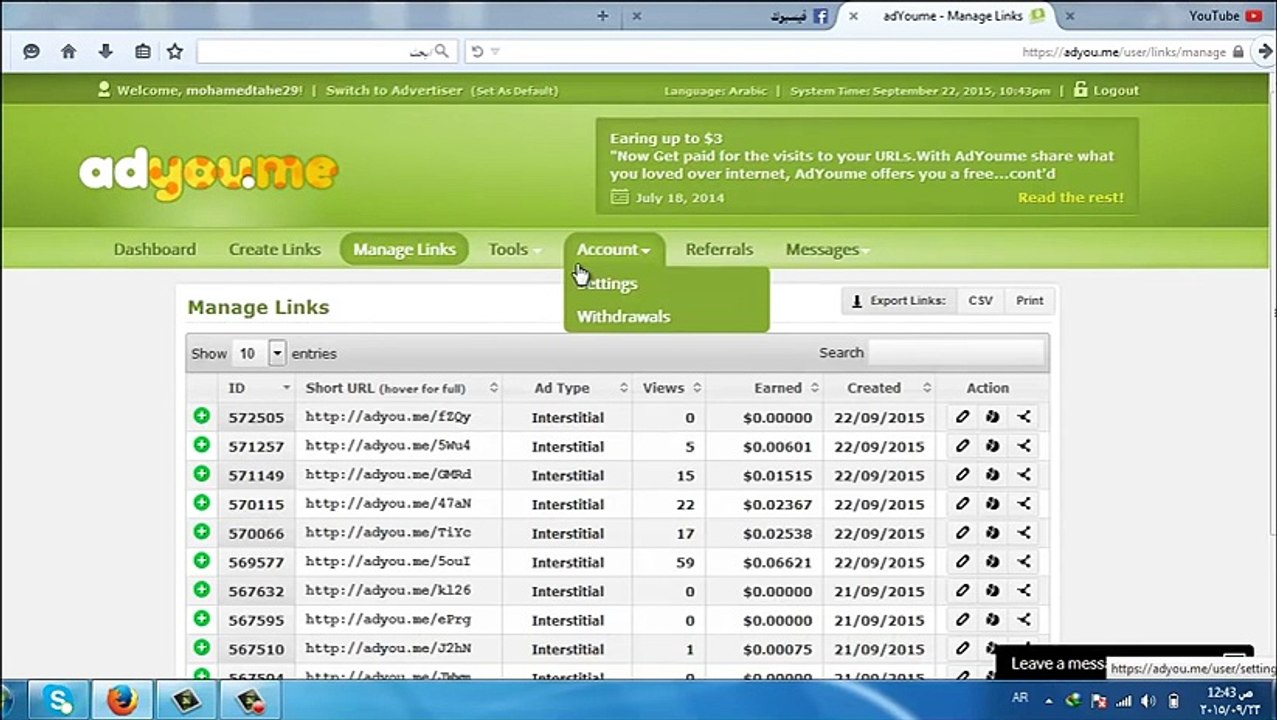View statistics chart for link 570115
The image size is (1277, 720).
992,504
